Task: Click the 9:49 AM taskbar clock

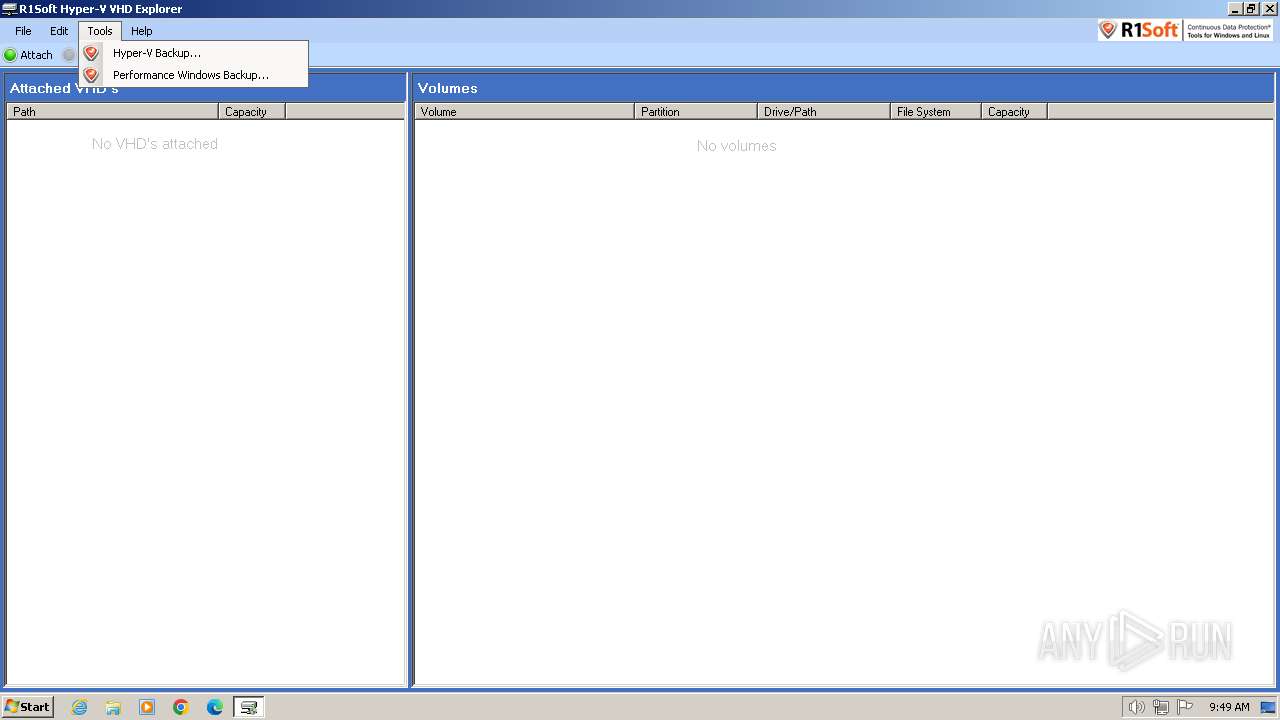Action: [1229, 707]
